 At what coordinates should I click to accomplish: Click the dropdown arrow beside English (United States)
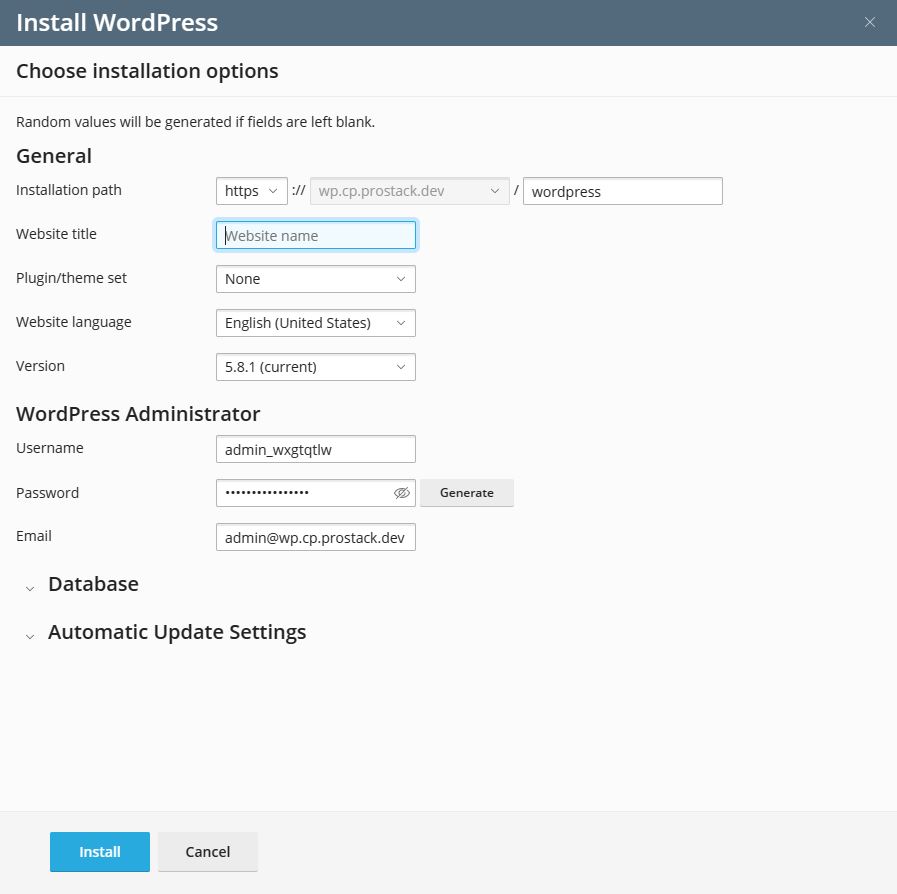pyautogui.click(x=401, y=323)
